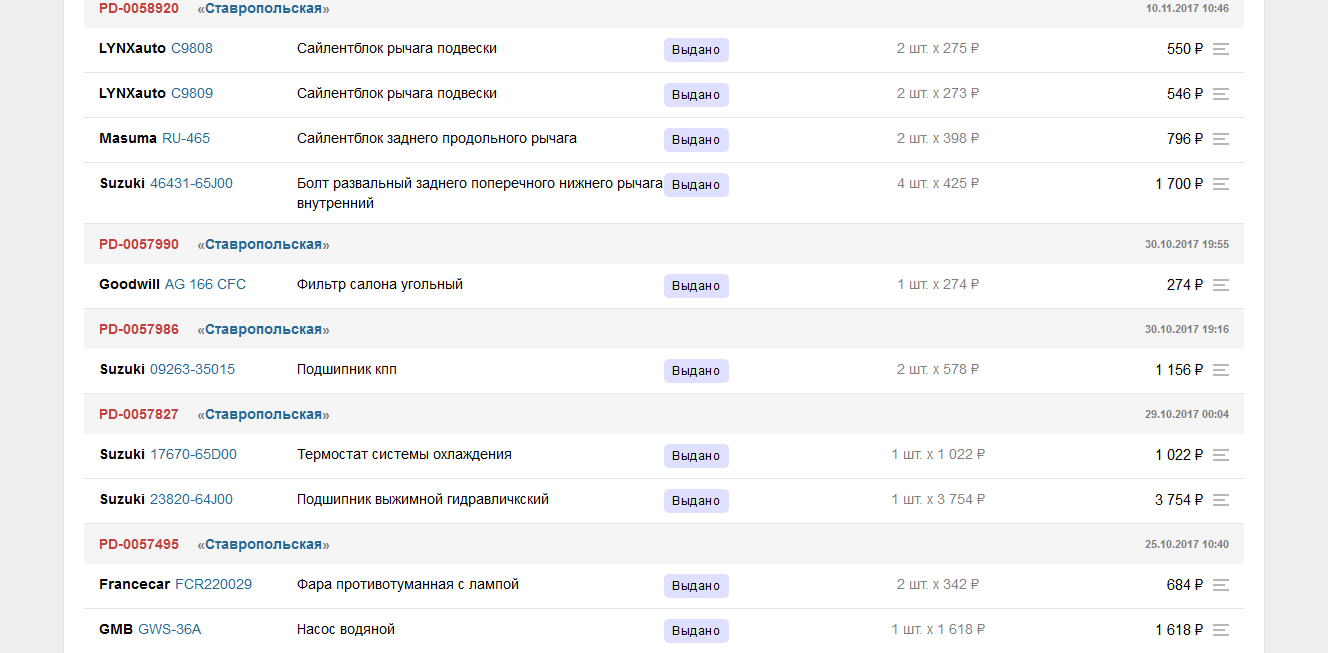Viewport: 1328px width, 653px height.
Task: Open the menu icon for GMB GWS-36A row
Action: 1220,630
